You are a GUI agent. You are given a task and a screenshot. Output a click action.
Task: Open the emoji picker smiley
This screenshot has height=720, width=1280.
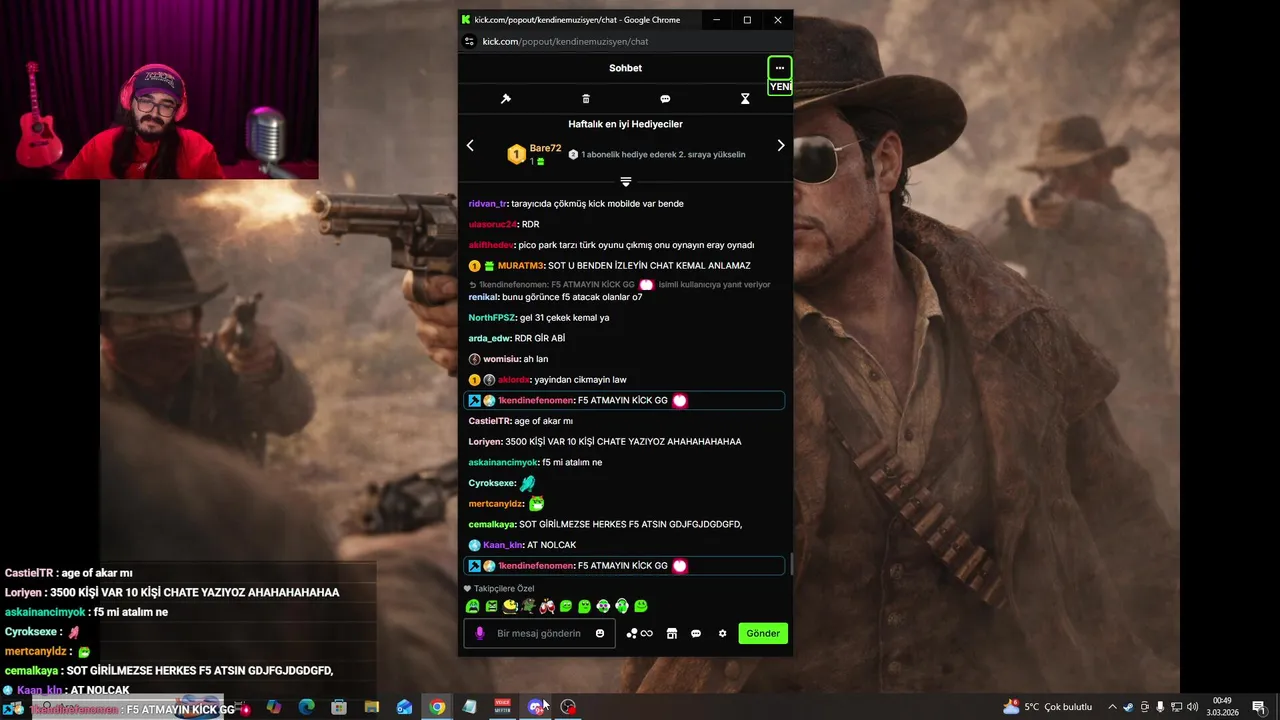point(600,633)
